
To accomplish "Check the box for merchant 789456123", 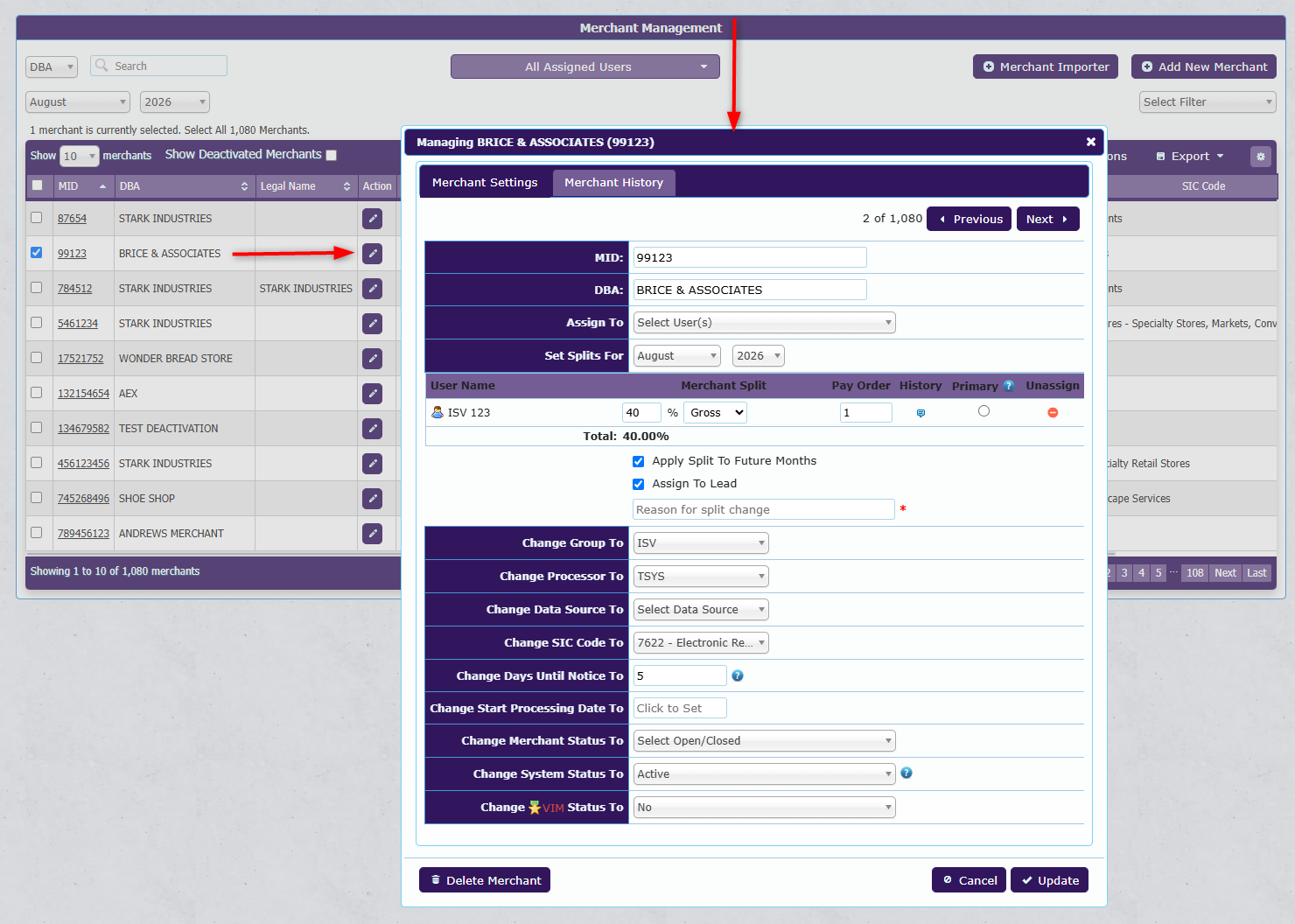I will pos(37,533).
